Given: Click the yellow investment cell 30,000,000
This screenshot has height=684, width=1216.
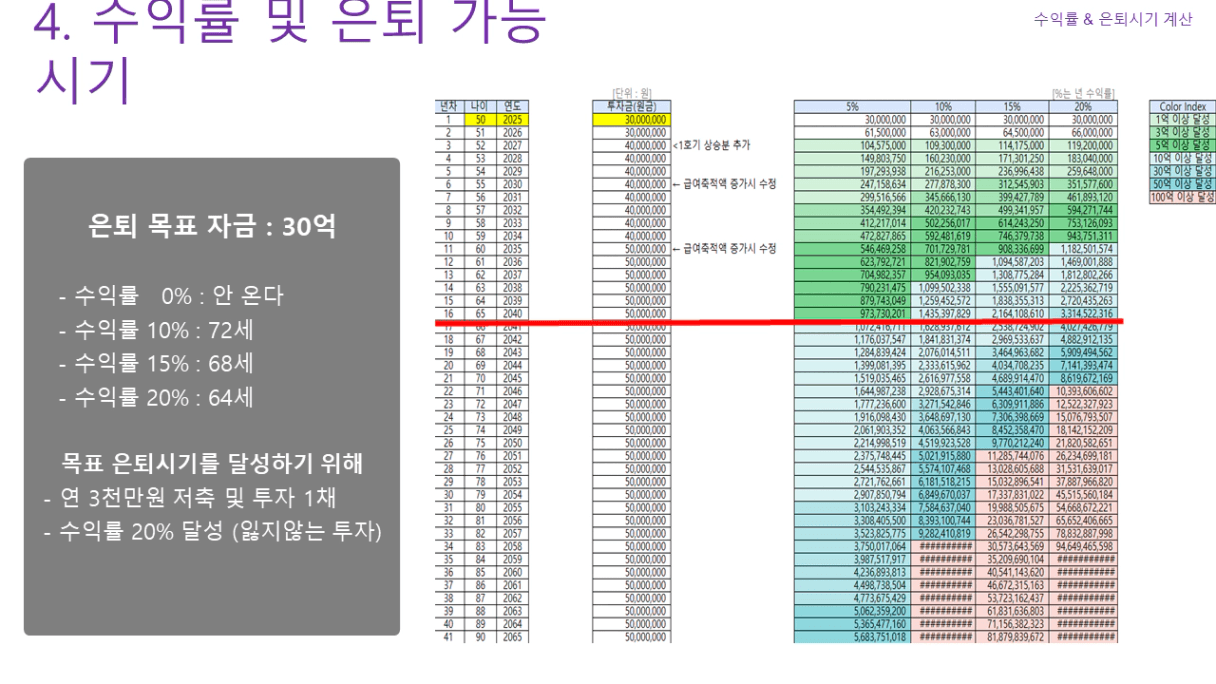Looking at the screenshot, I should click(631, 119).
